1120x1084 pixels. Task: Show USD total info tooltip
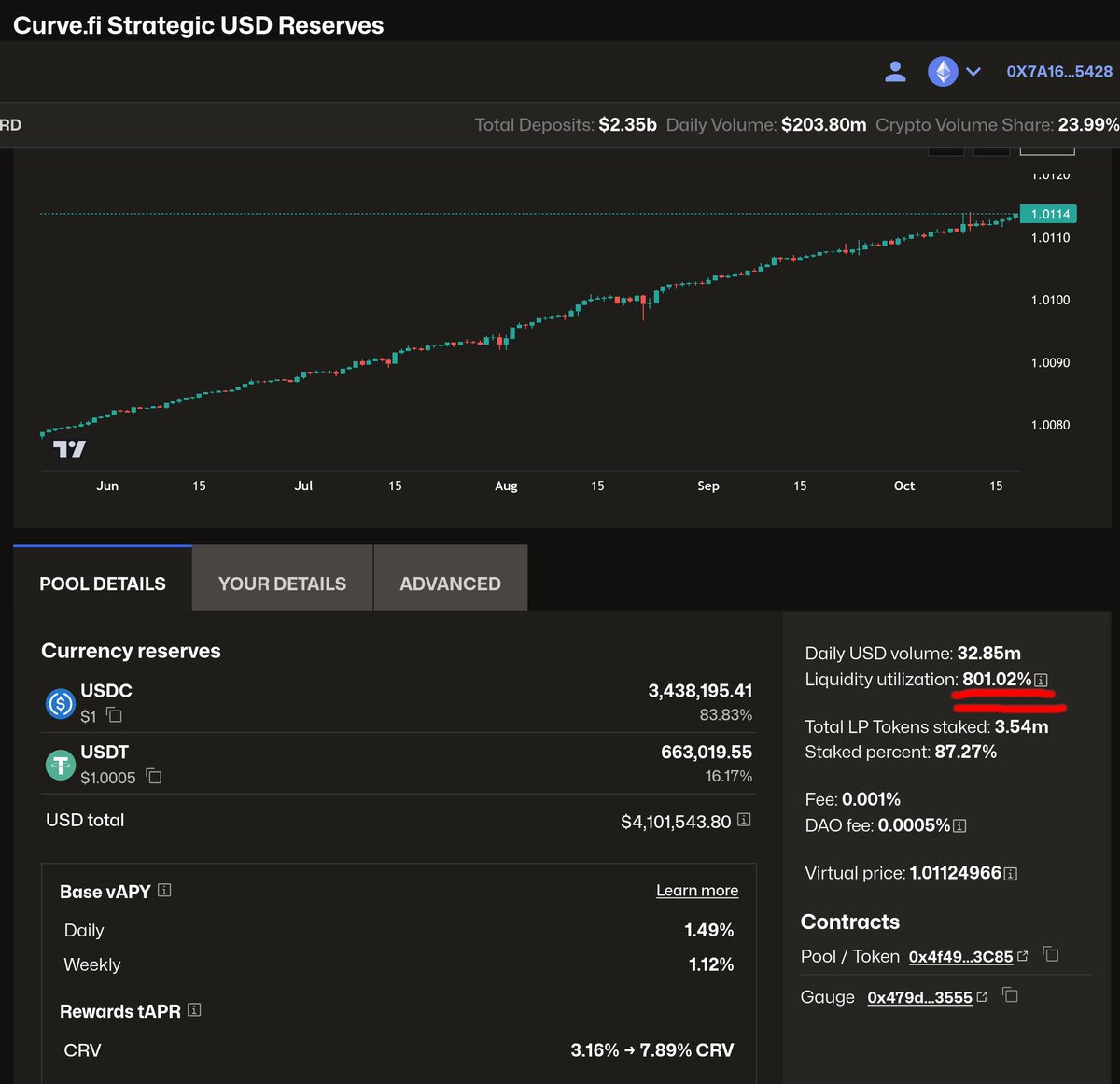pos(744,820)
